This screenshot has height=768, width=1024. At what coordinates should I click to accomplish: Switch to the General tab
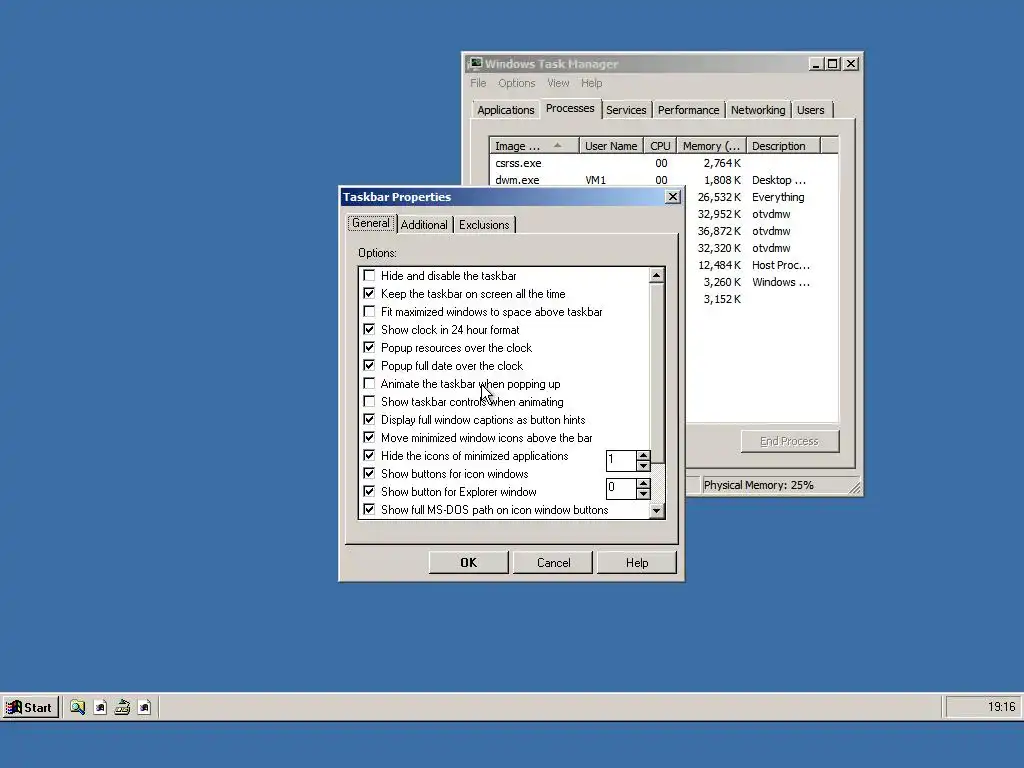pyautogui.click(x=371, y=223)
